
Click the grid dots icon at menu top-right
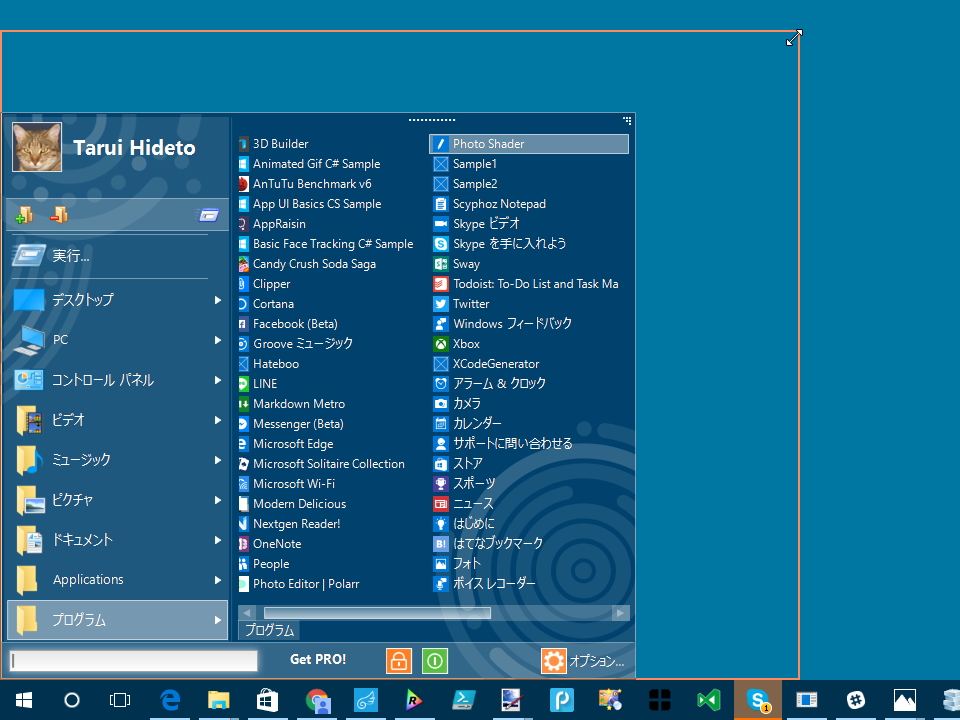coord(627,121)
